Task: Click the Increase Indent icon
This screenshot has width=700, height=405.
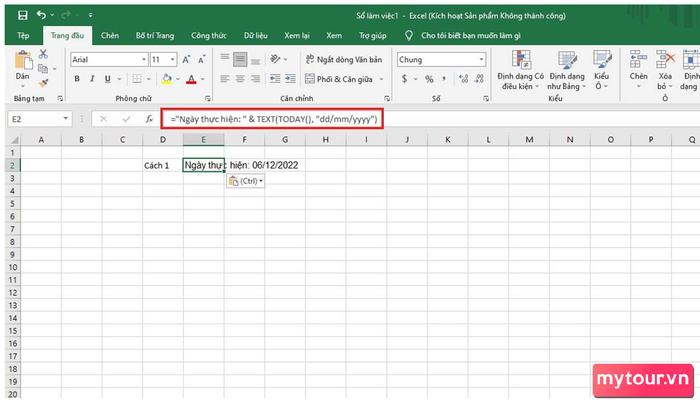Action: tap(290, 79)
